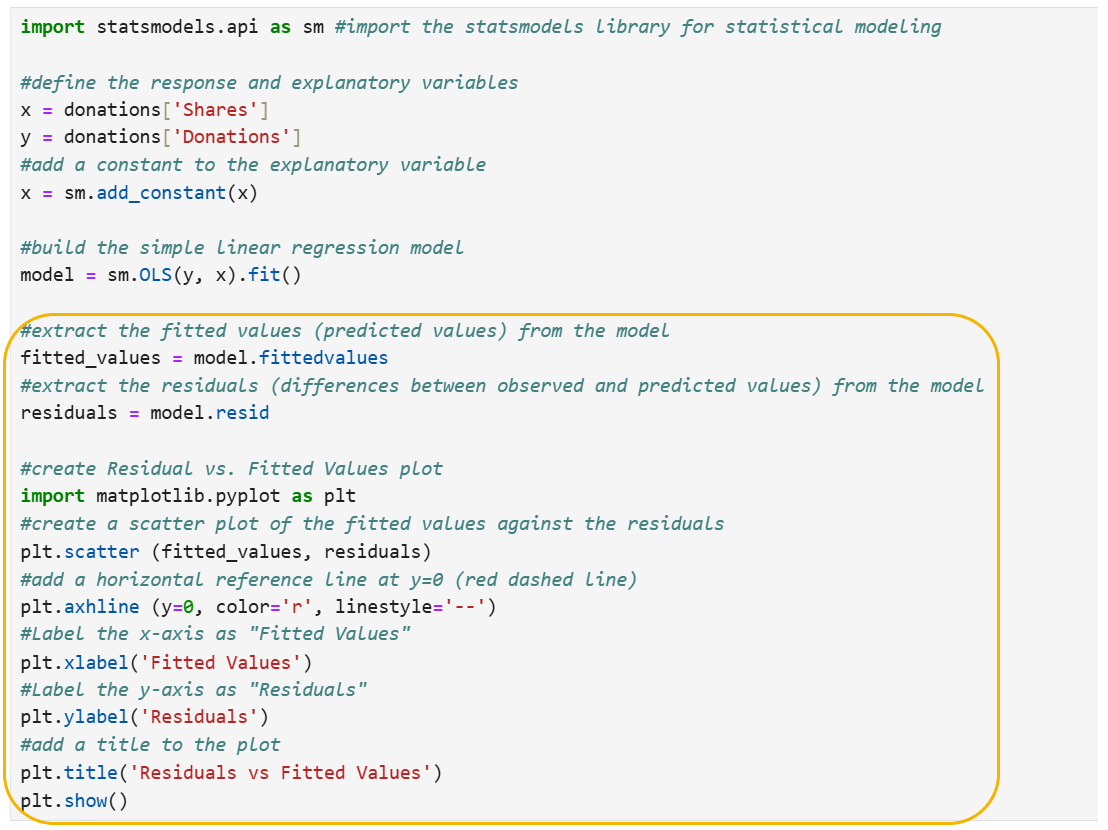Click the plt.show() line
The image size is (1108, 830).
(x=74, y=800)
